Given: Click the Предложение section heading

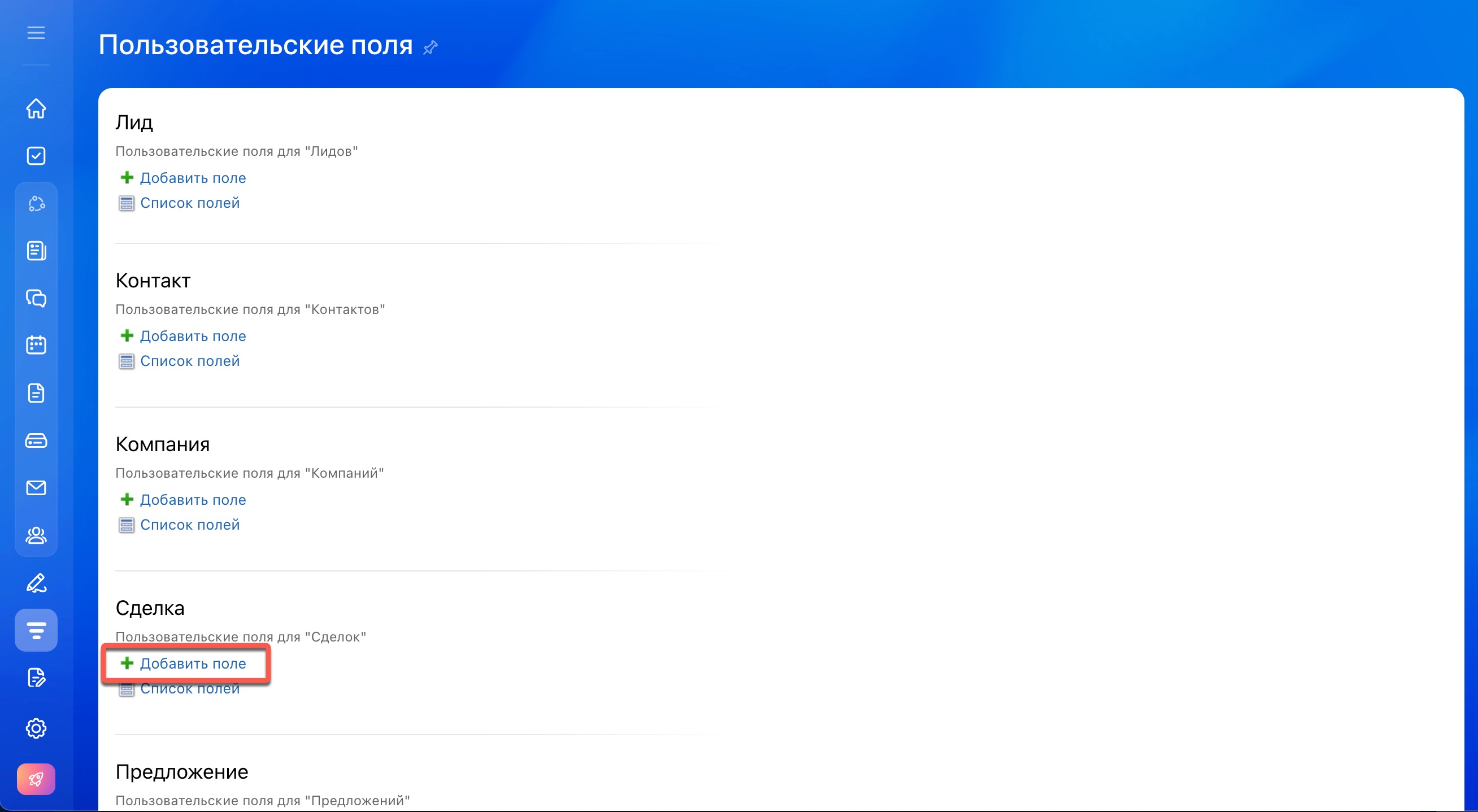Looking at the screenshot, I should pyautogui.click(x=182, y=772).
